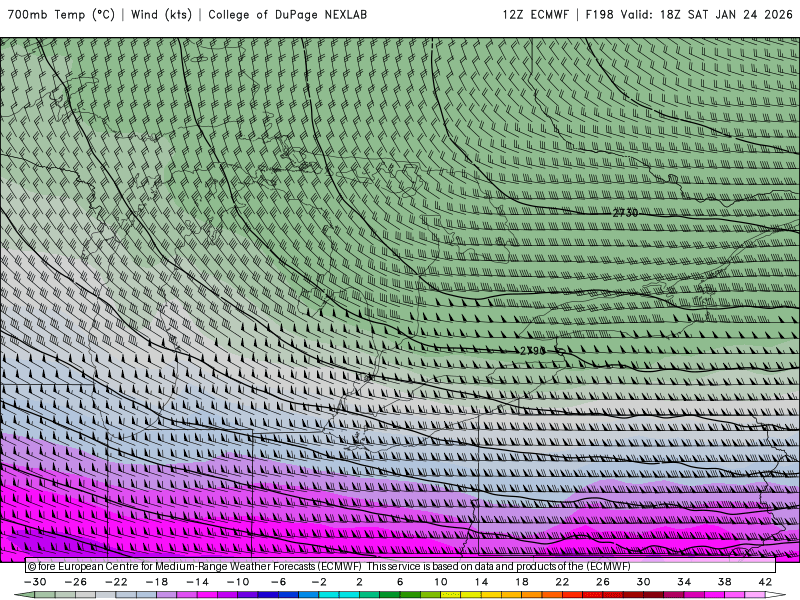
Task: Click the '700mb Temp (°C)' title text
Action: point(61,15)
